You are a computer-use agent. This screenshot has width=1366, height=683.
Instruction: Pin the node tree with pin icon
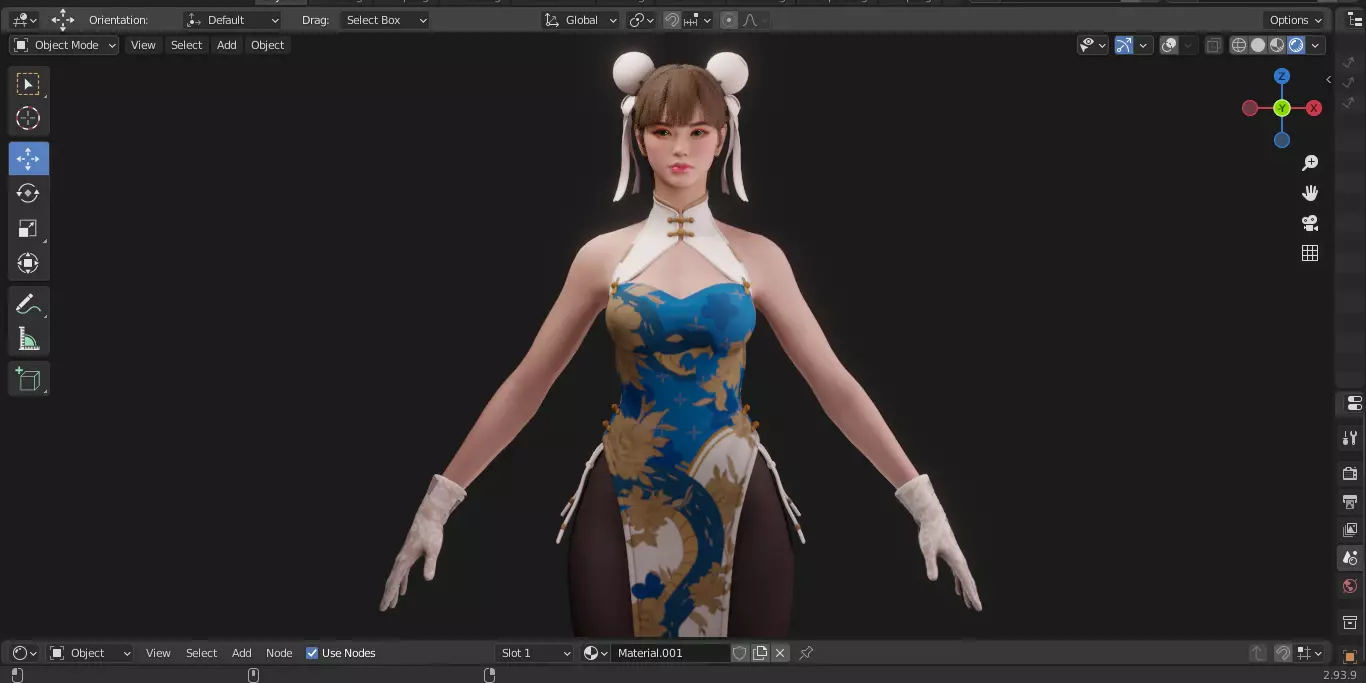pos(806,653)
